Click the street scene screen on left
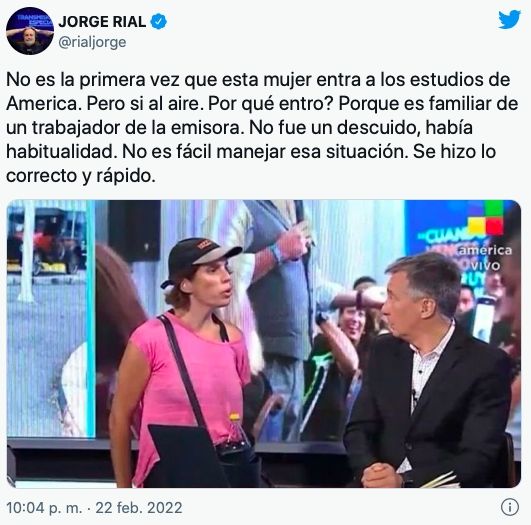Viewport: 531px width, 525px height. [47, 317]
